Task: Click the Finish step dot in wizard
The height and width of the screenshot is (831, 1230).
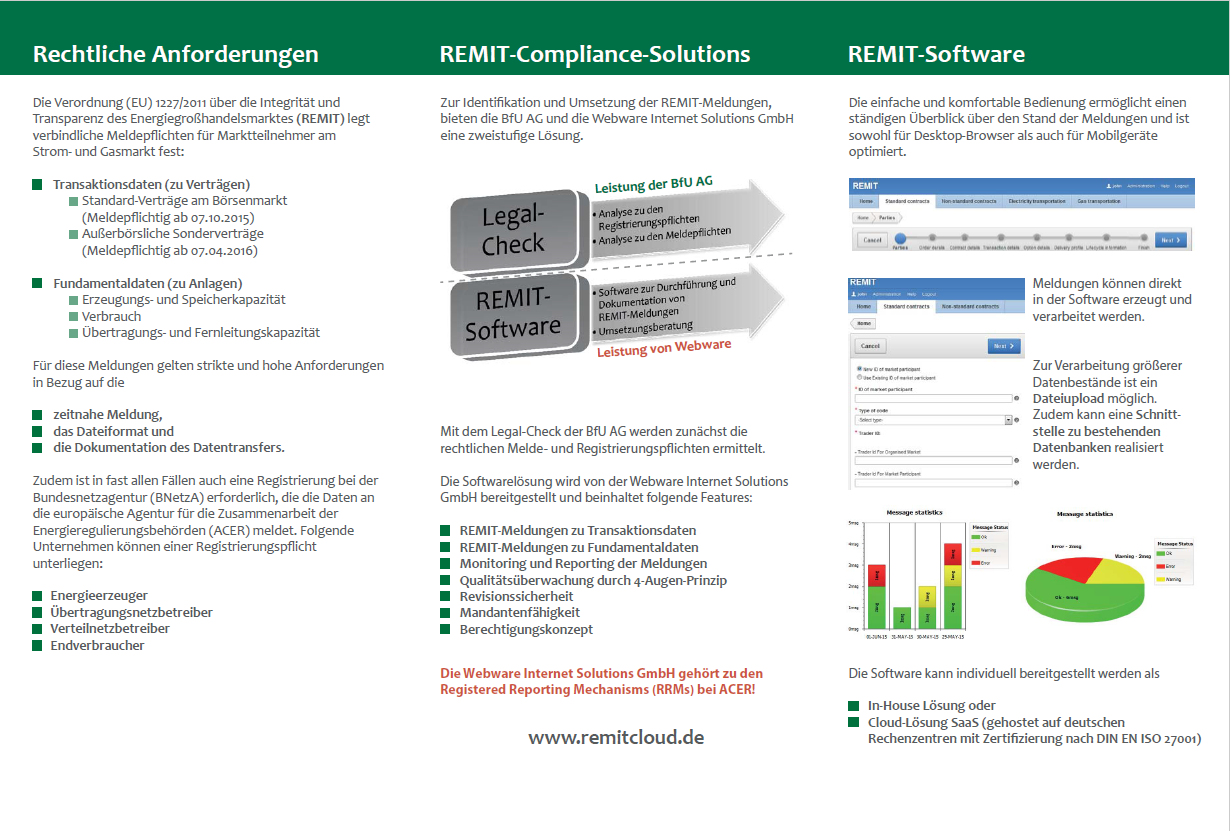Action: 1143,239
